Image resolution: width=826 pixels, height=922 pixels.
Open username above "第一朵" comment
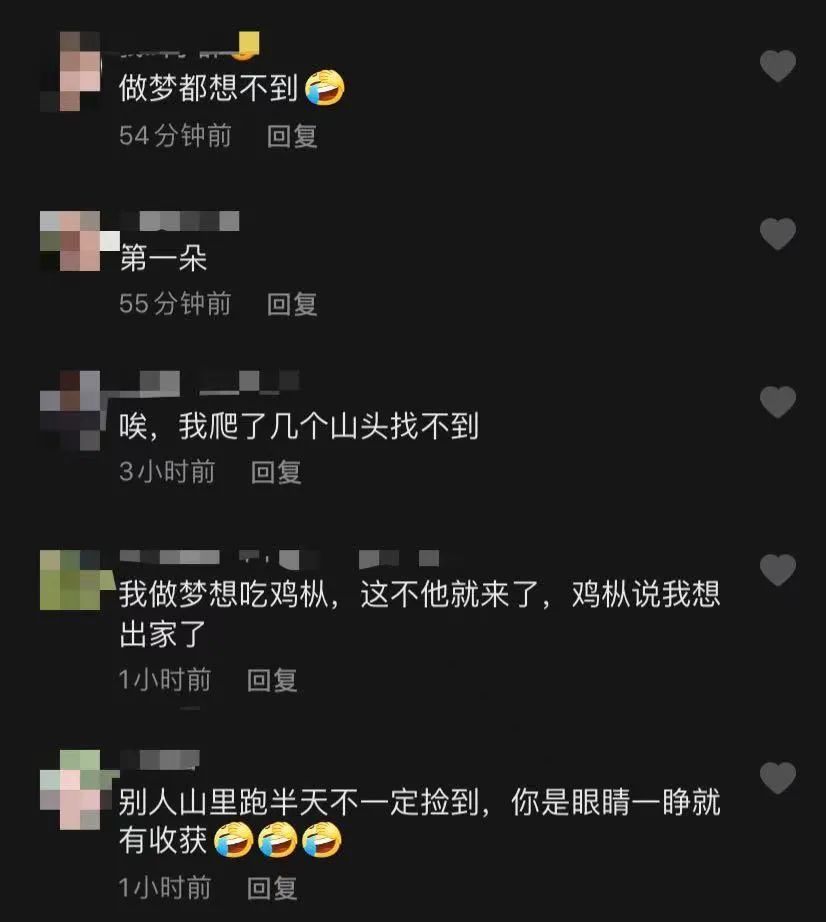click(180, 221)
